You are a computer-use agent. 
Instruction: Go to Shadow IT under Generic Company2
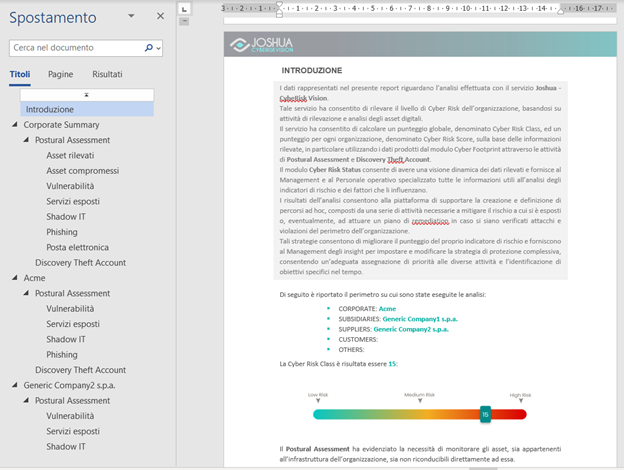point(66,447)
